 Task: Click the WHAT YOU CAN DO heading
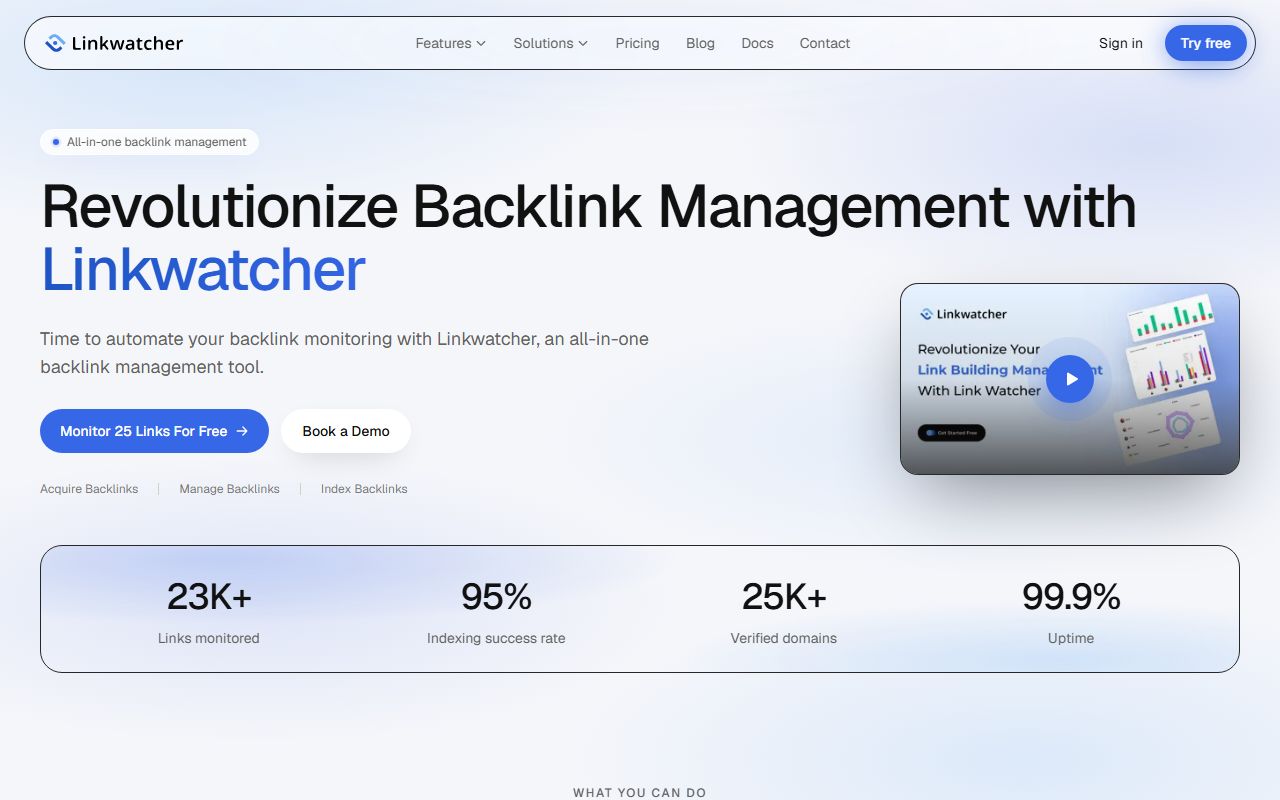pos(640,793)
